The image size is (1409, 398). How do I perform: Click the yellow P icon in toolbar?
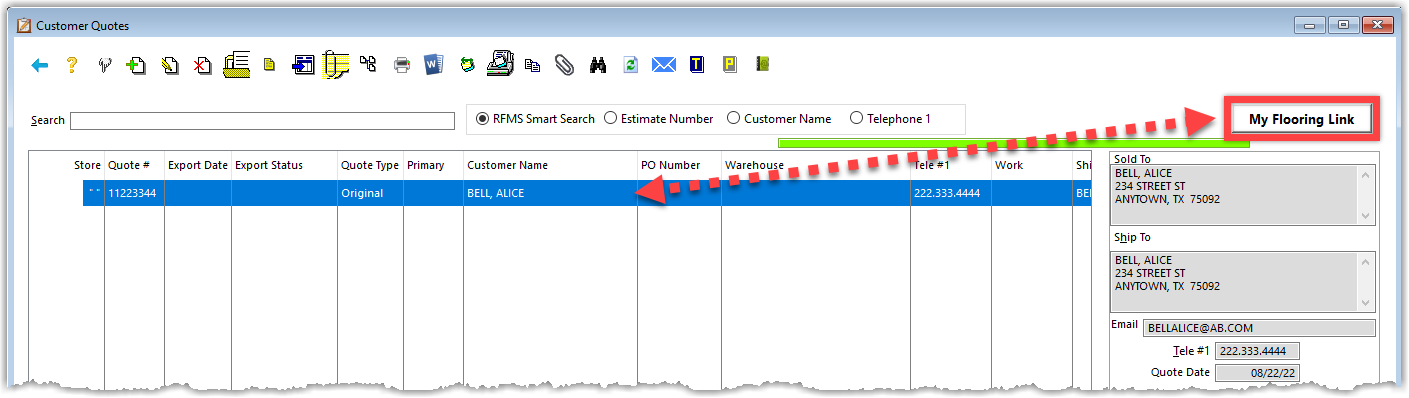point(730,65)
